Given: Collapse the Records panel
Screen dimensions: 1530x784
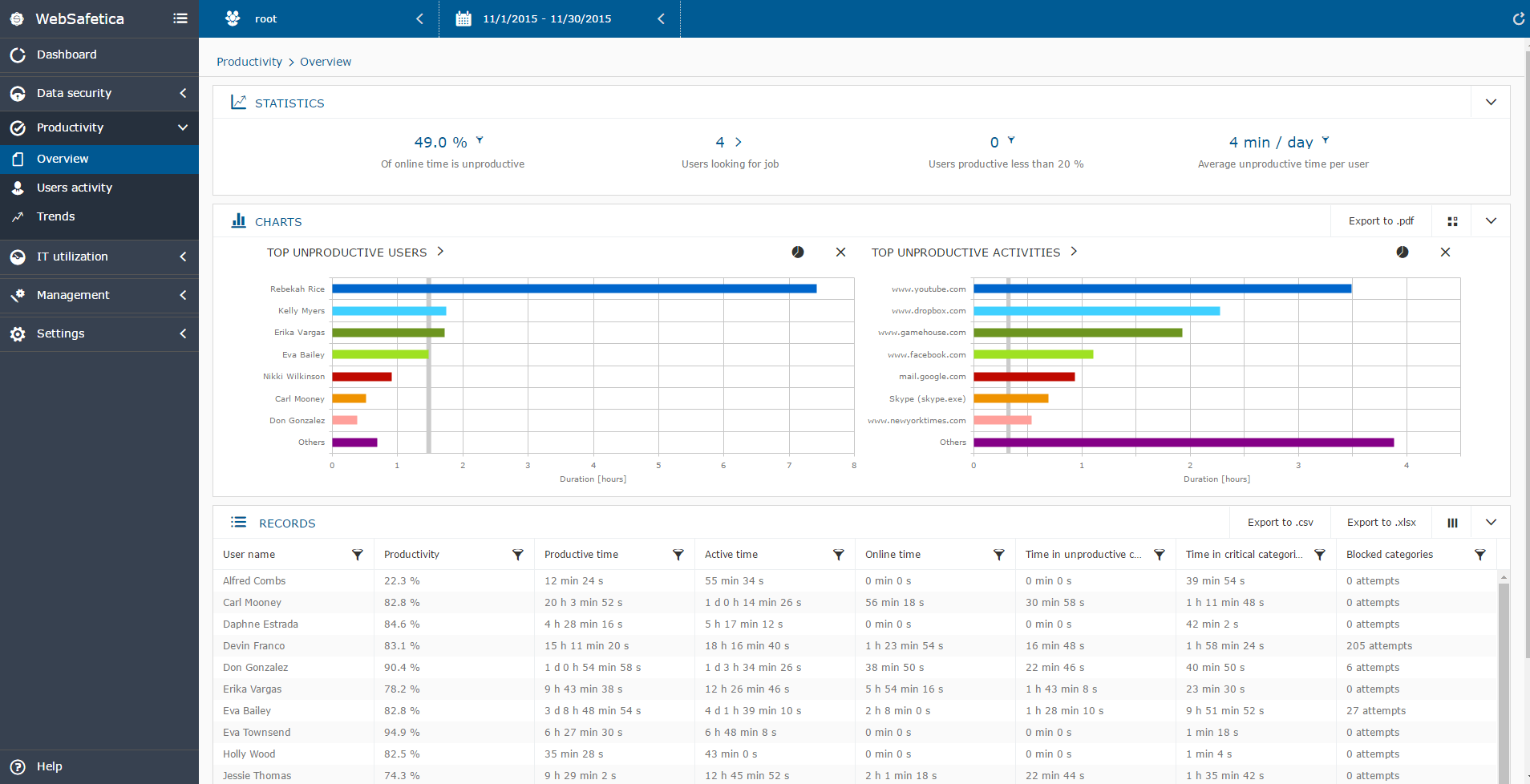Looking at the screenshot, I should 1491,523.
